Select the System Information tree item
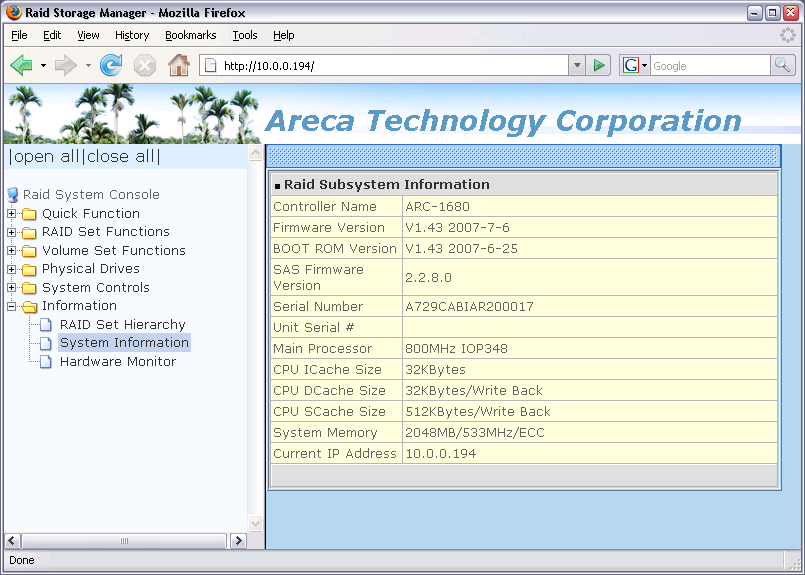The image size is (805, 575). point(124,342)
